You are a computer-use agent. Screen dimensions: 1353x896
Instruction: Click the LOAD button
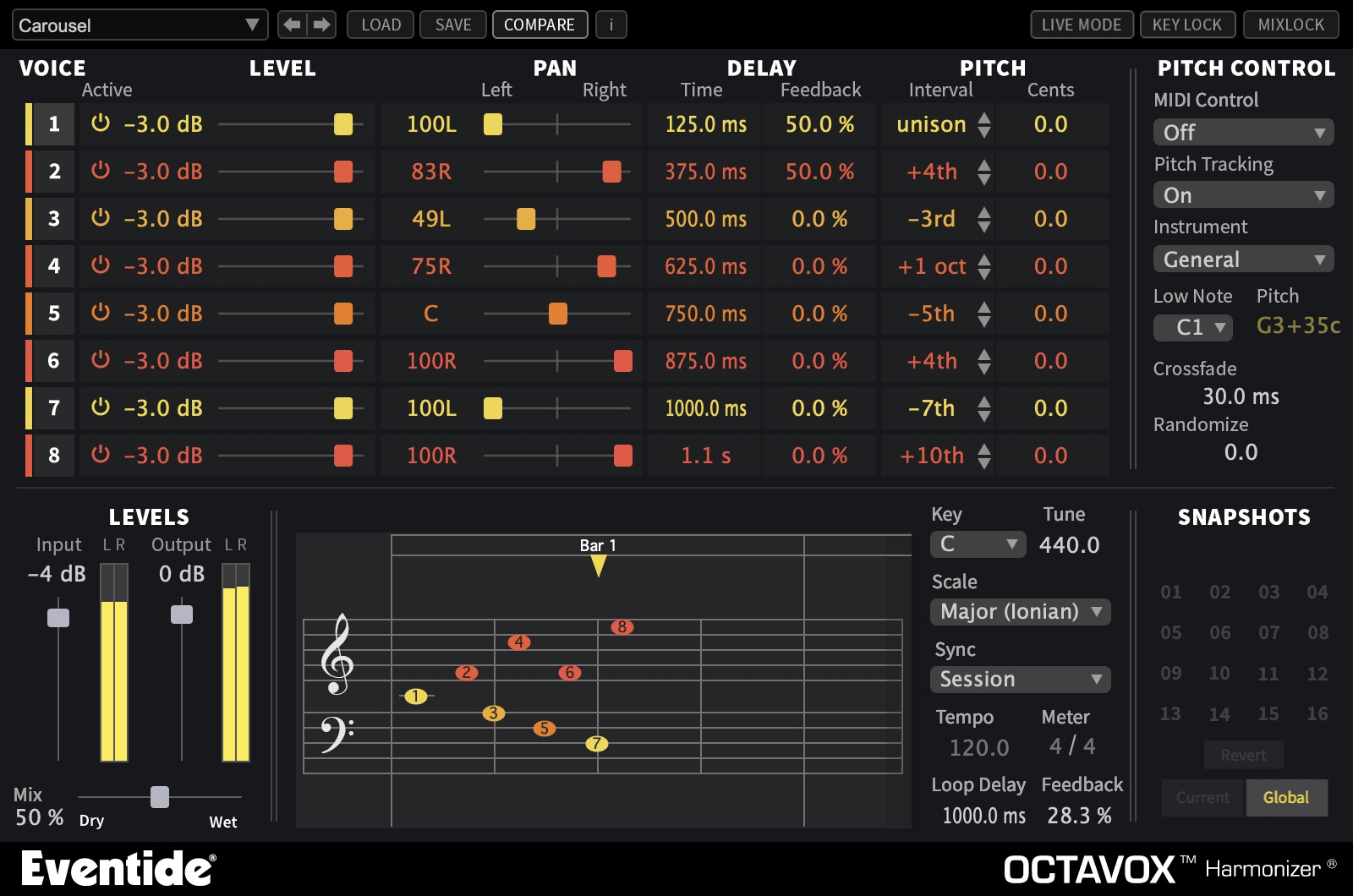pyautogui.click(x=380, y=25)
